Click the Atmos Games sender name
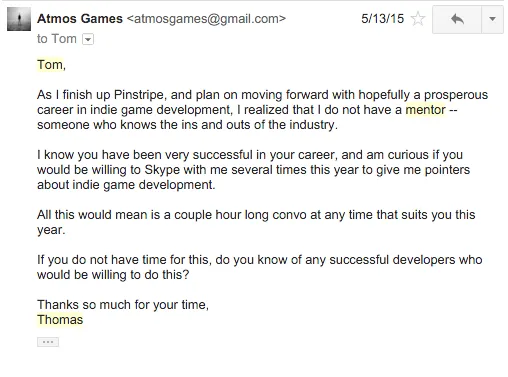 [80, 19]
